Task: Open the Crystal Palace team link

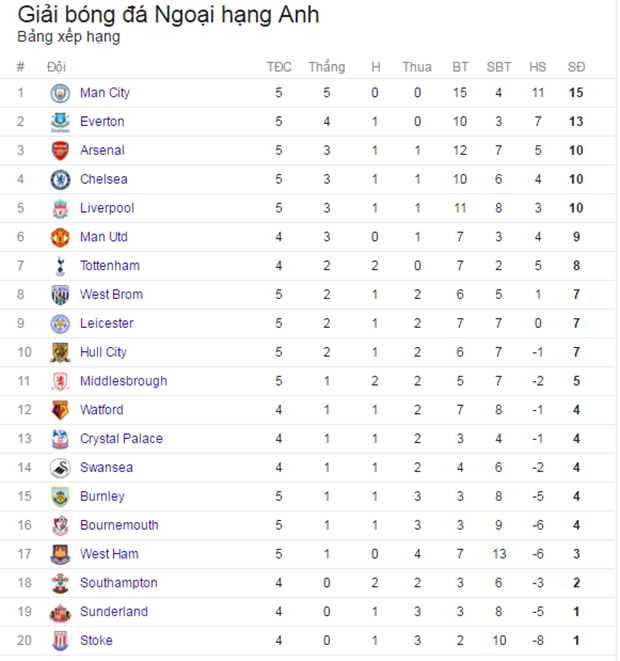Action: [x=121, y=439]
